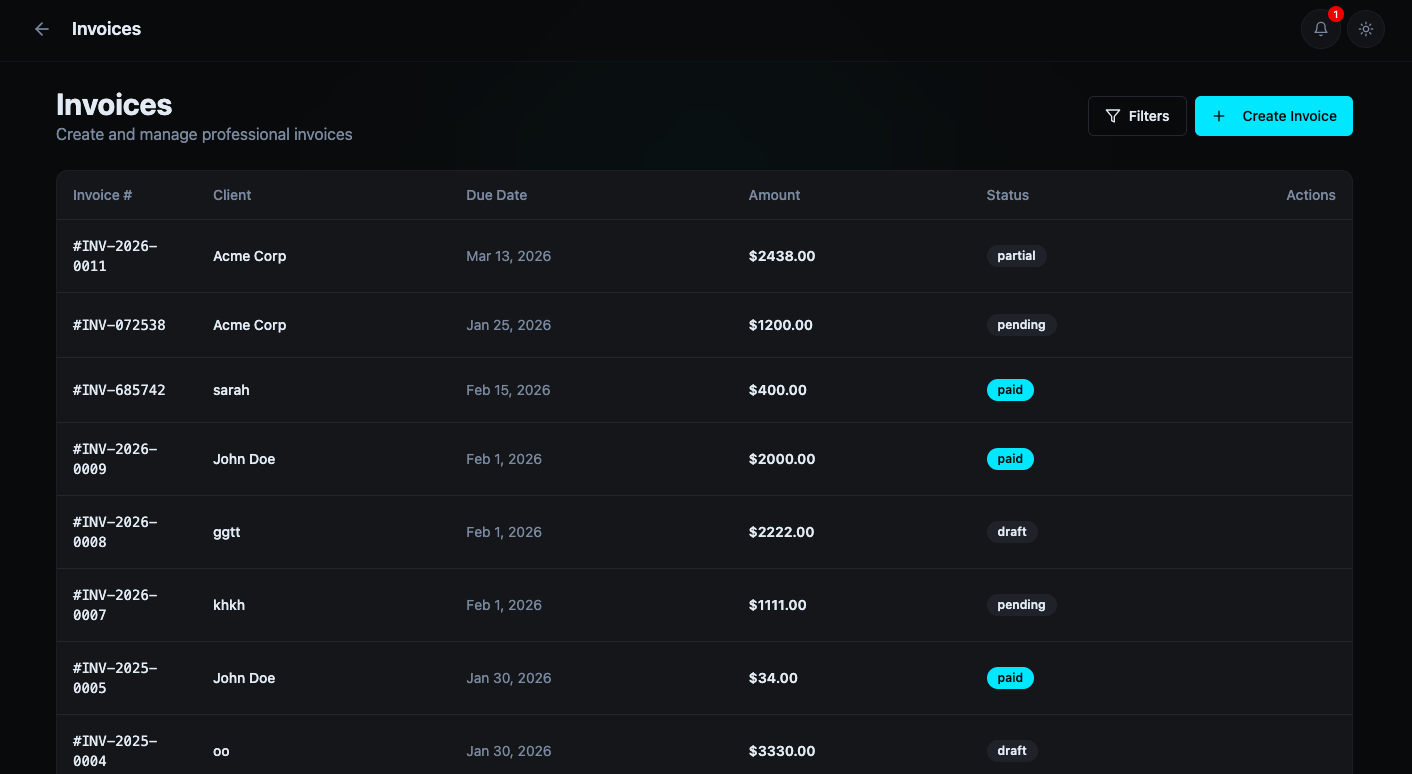Image resolution: width=1412 pixels, height=774 pixels.
Task: Open the notifications bell
Action: click(1320, 29)
